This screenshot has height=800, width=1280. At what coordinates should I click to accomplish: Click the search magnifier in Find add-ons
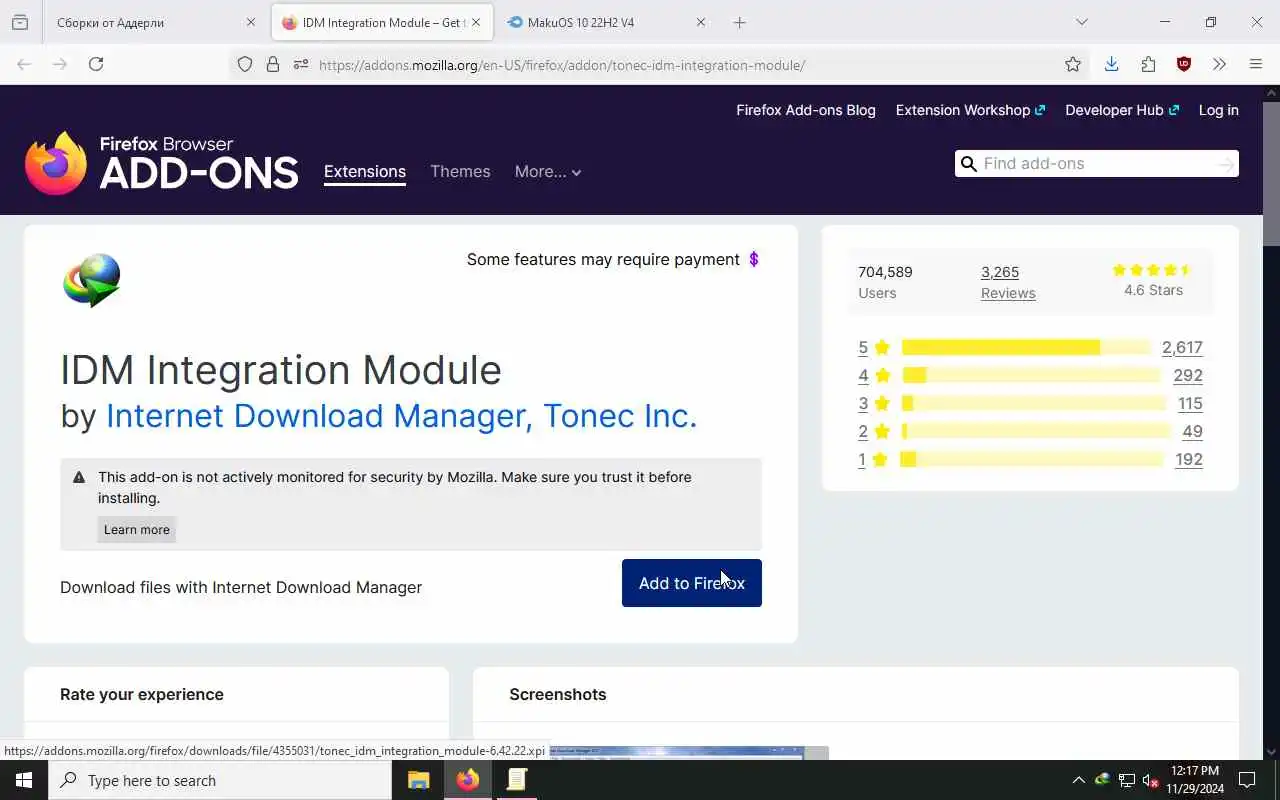(968, 164)
